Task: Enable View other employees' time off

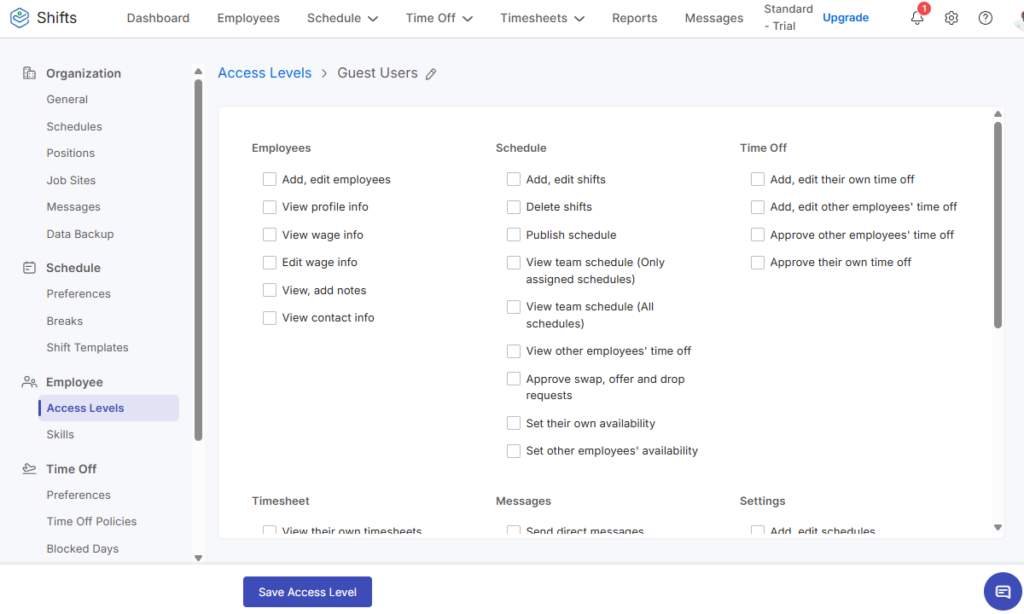Action: 513,351
